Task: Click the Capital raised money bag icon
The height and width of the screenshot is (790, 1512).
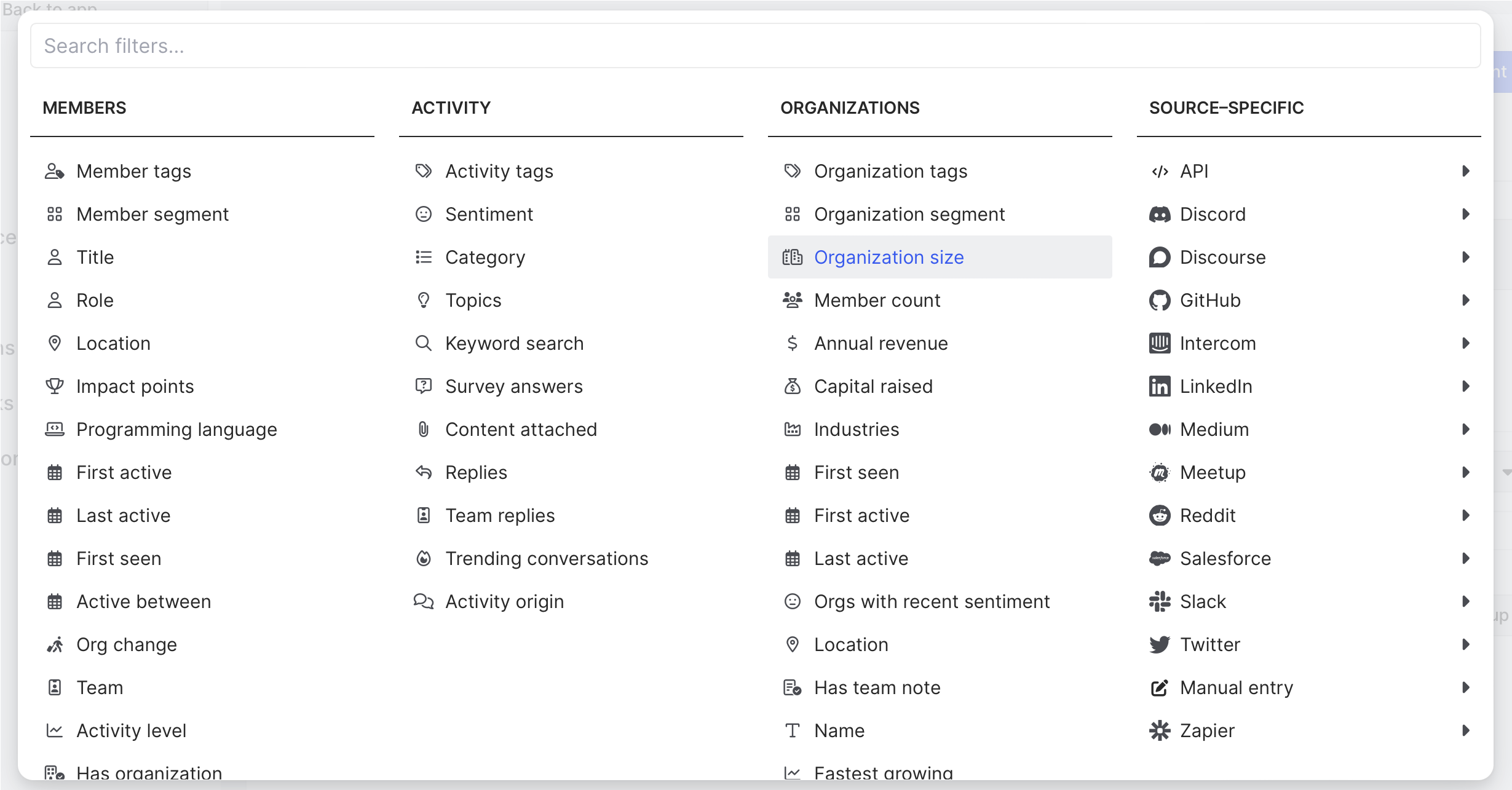Action: click(x=793, y=387)
